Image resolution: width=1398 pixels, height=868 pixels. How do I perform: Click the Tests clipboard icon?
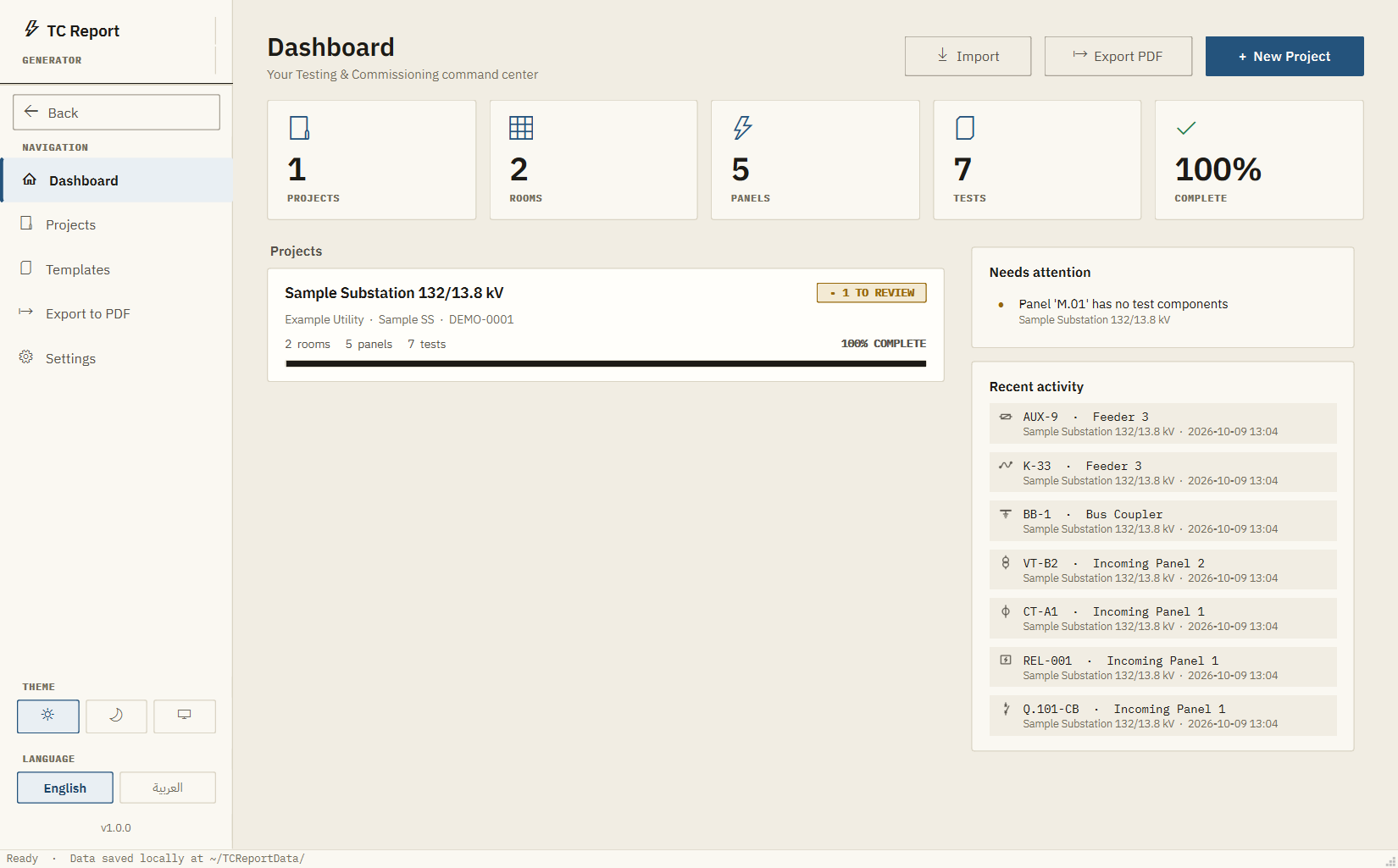point(965,128)
